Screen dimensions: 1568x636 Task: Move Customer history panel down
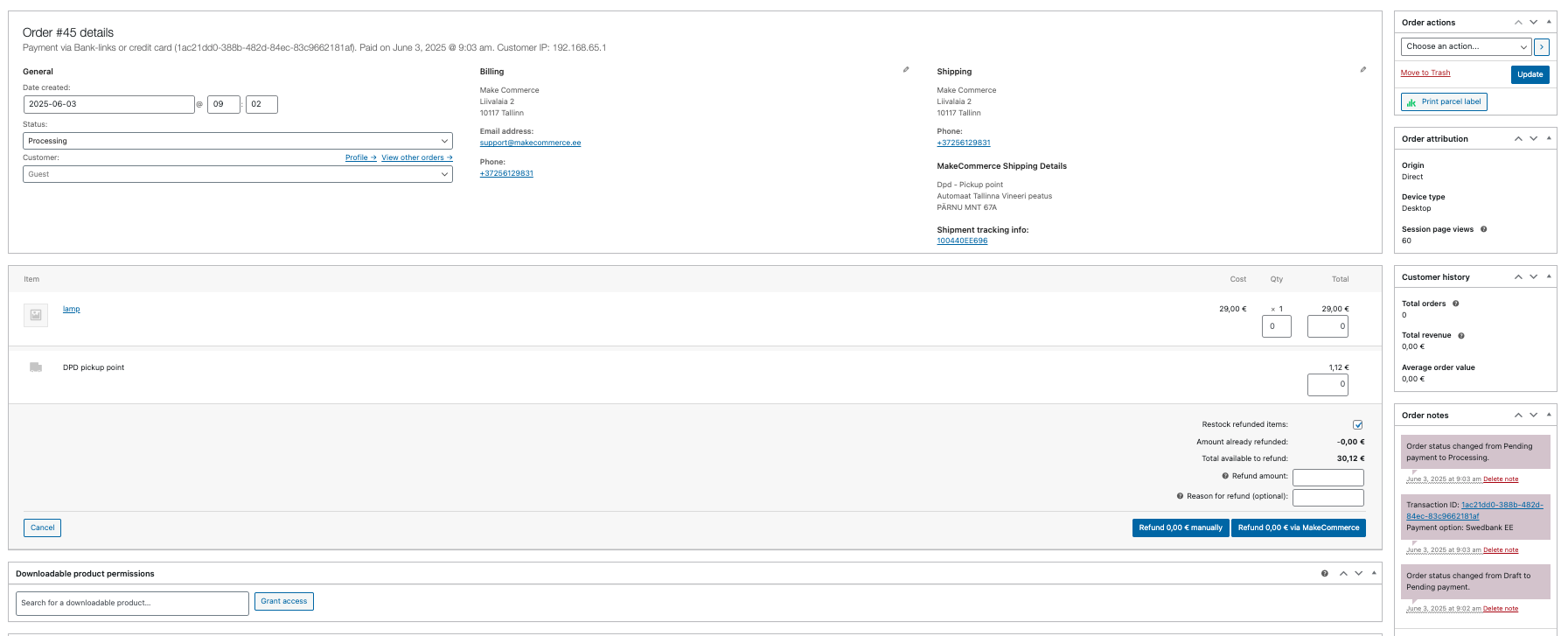point(1534,276)
